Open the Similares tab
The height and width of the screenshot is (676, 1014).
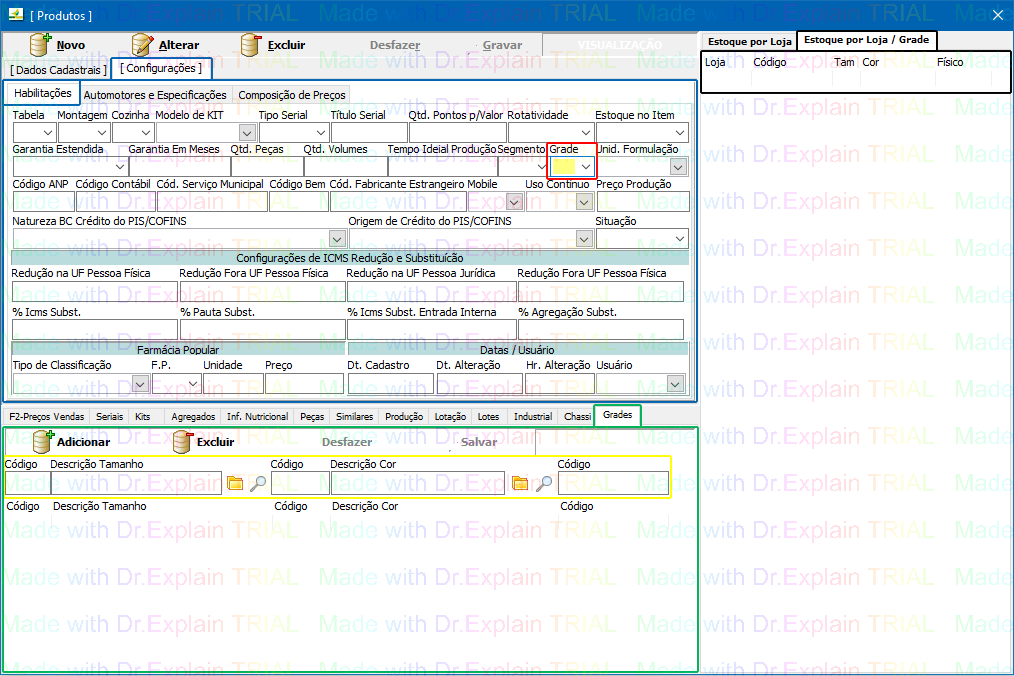pos(354,417)
